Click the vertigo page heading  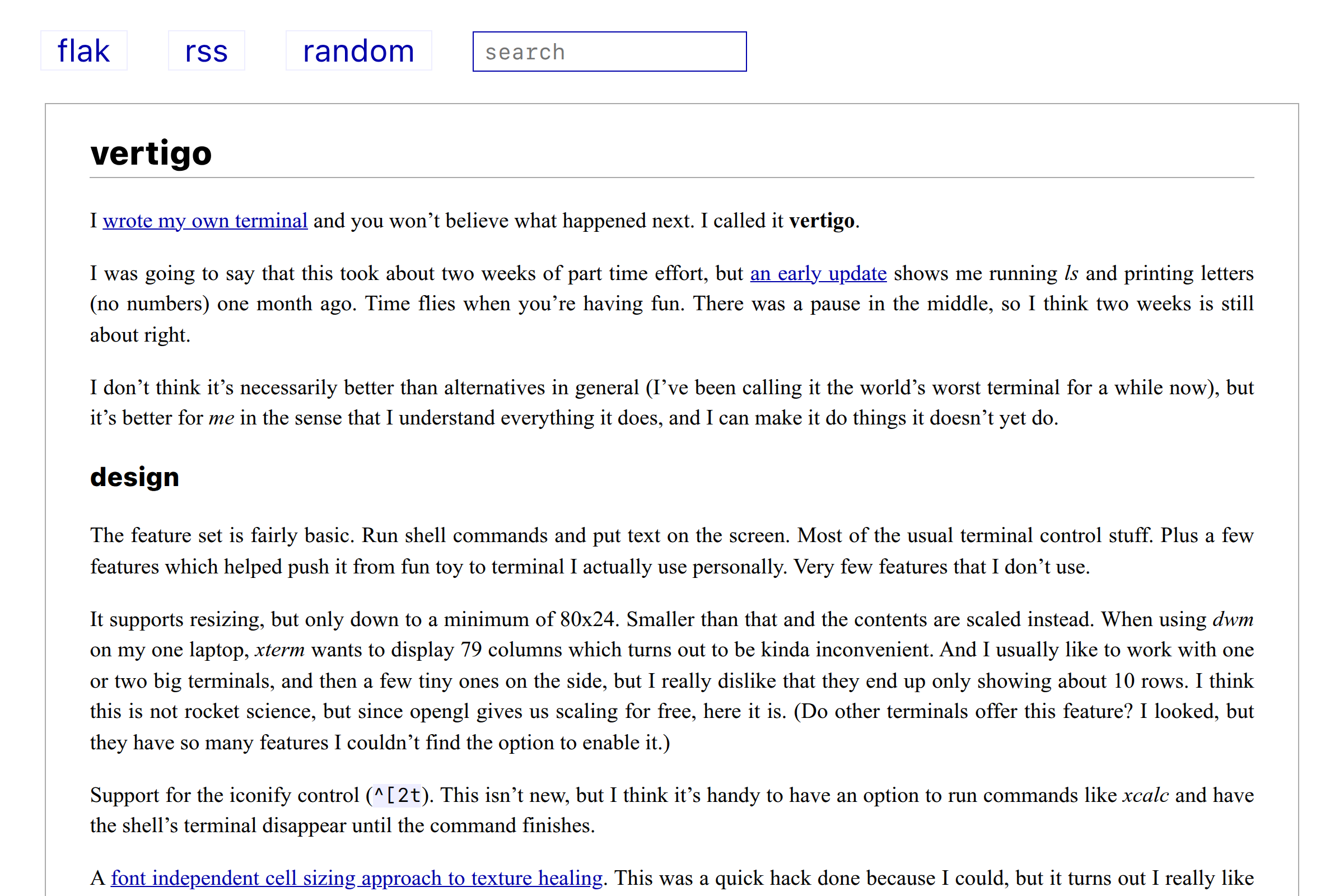[x=151, y=152]
